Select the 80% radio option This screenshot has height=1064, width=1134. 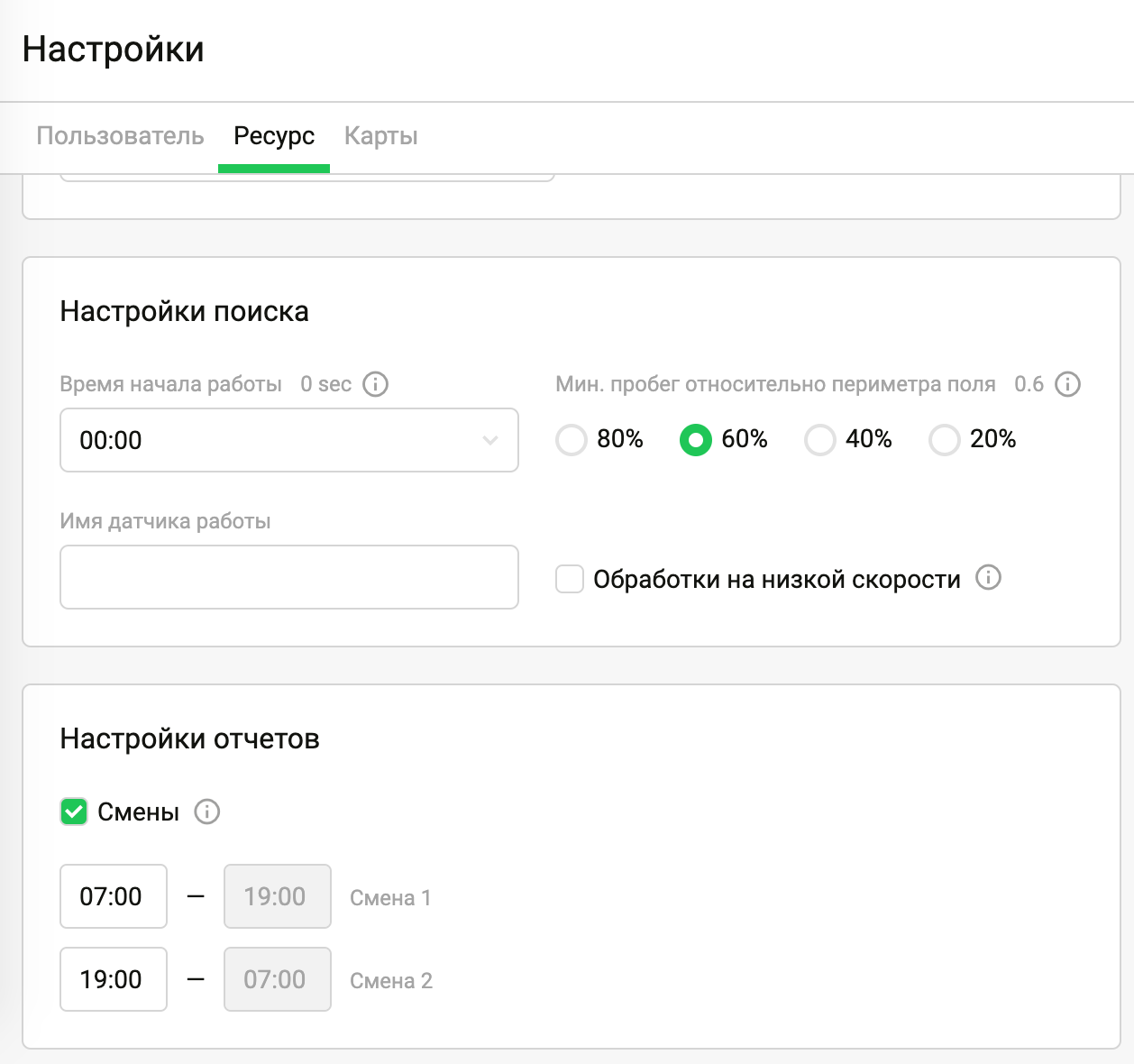click(x=572, y=440)
